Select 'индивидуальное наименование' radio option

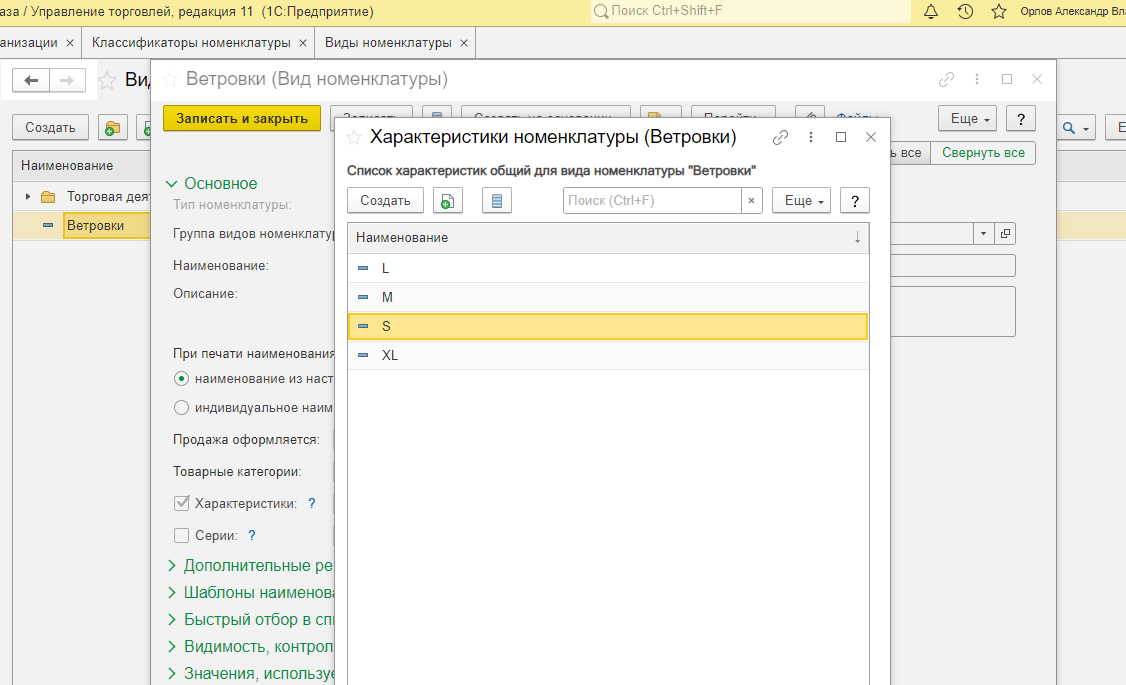point(181,407)
